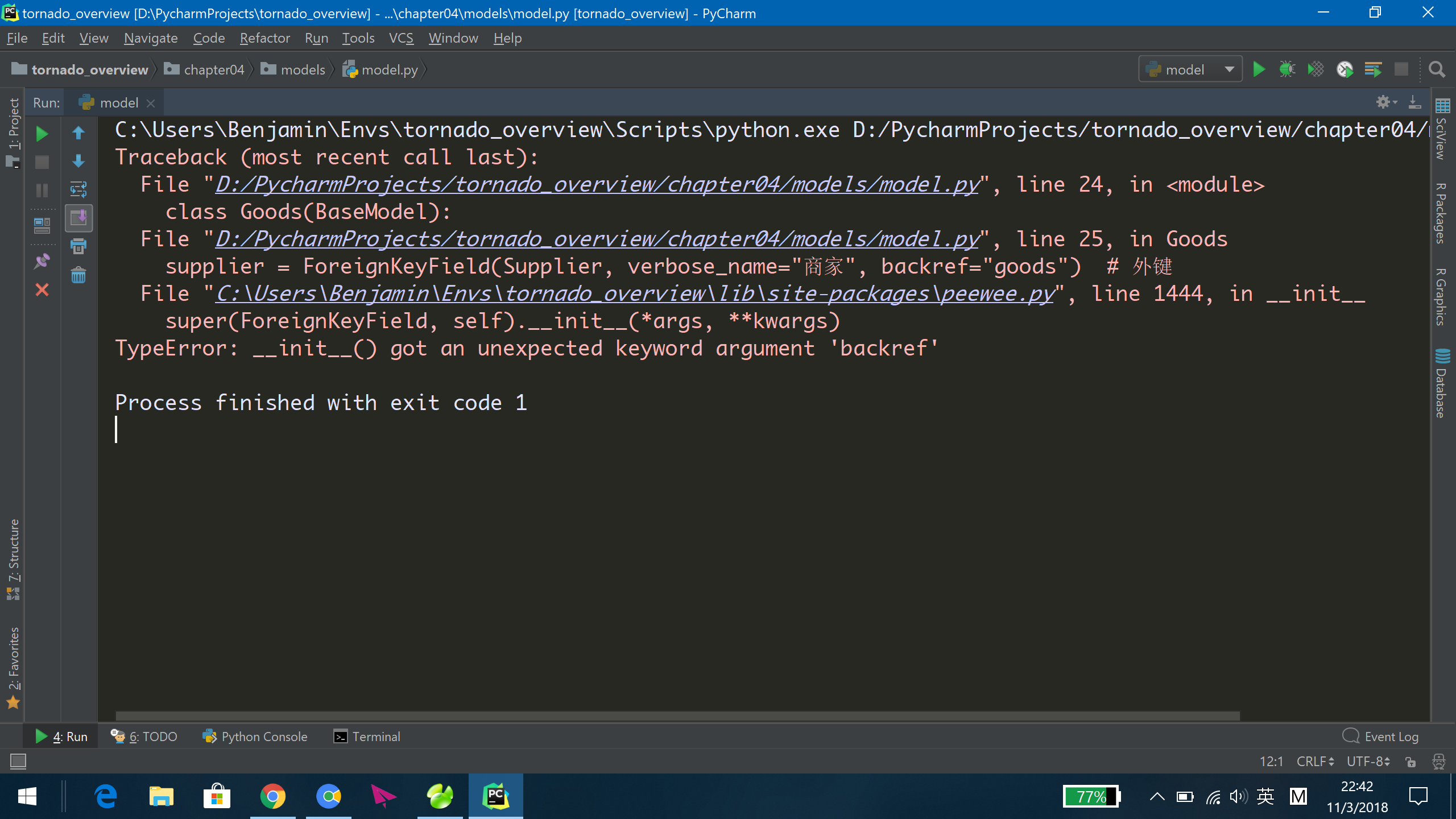Screen dimensions: 1456x819
Task: Click the console horizontal scrollbar
Action: [x=677, y=715]
